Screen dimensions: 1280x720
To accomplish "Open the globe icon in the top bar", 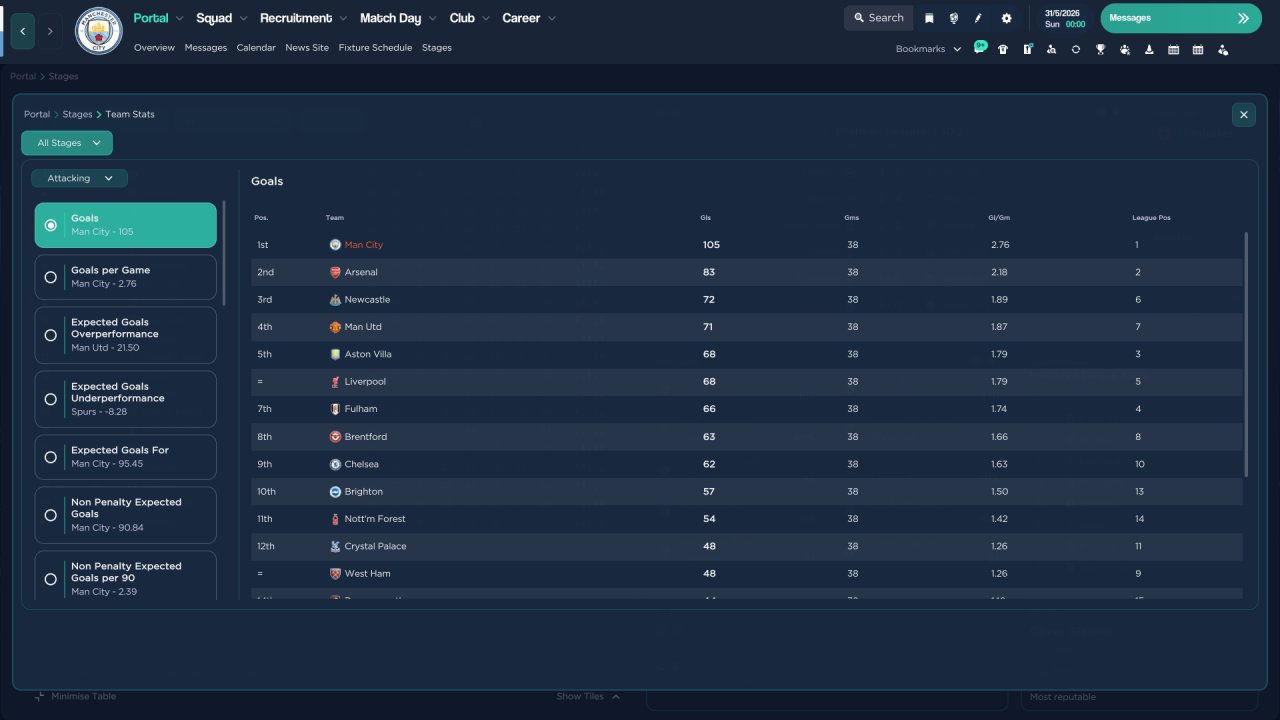I will [954, 18].
